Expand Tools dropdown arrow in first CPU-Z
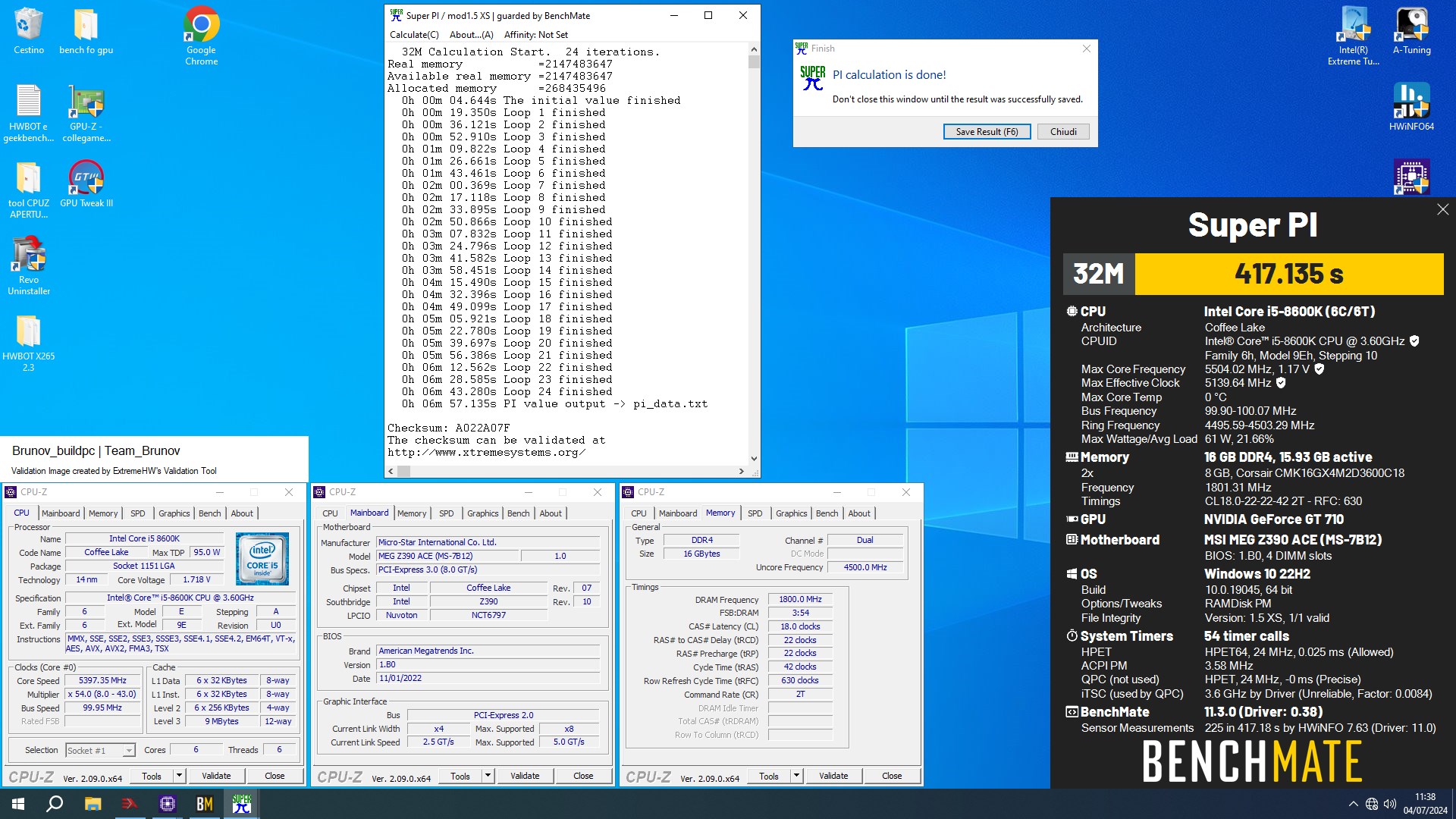The width and height of the screenshot is (1456, 819). tap(179, 776)
